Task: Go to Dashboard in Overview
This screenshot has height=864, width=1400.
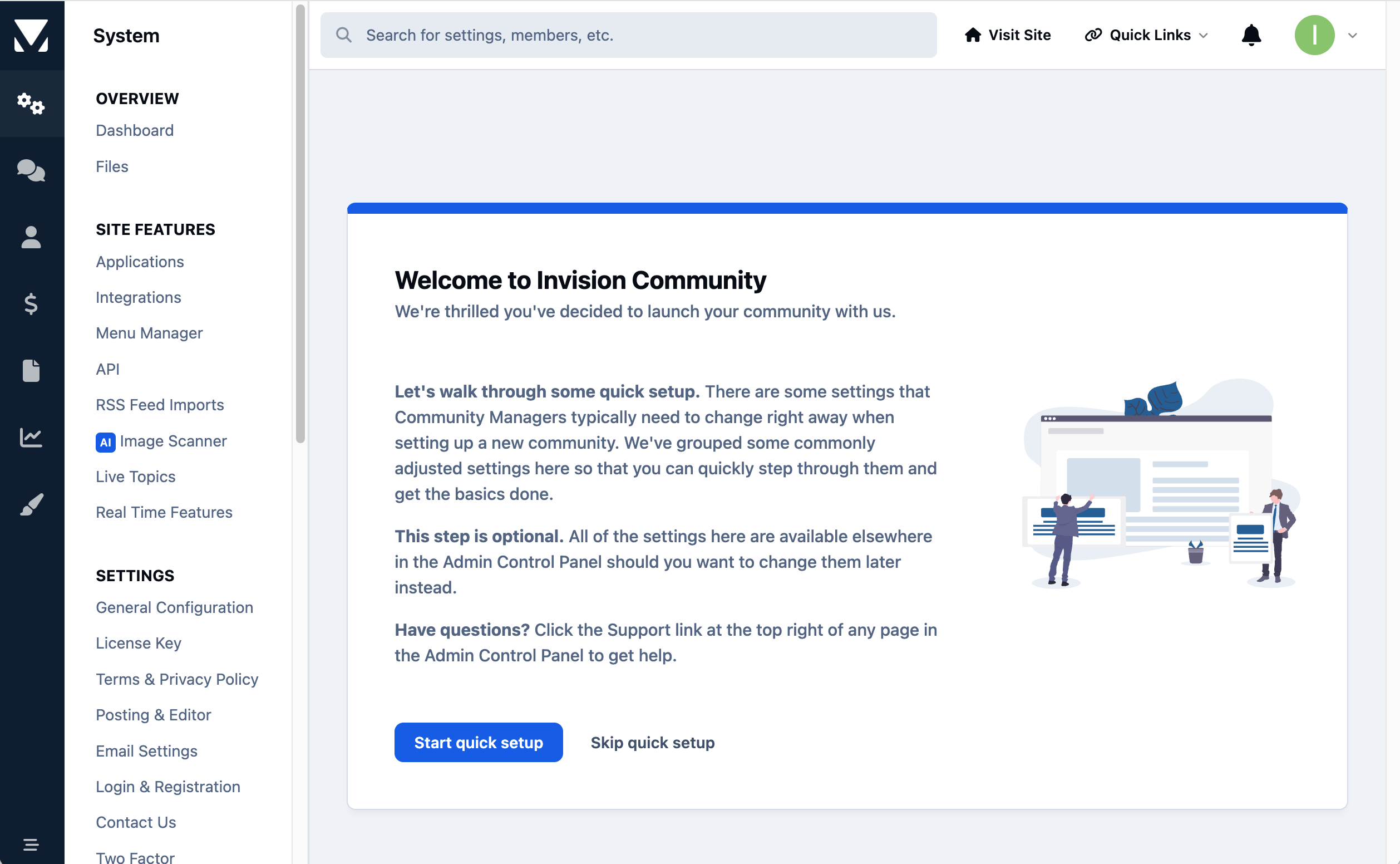Action: pos(135,130)
